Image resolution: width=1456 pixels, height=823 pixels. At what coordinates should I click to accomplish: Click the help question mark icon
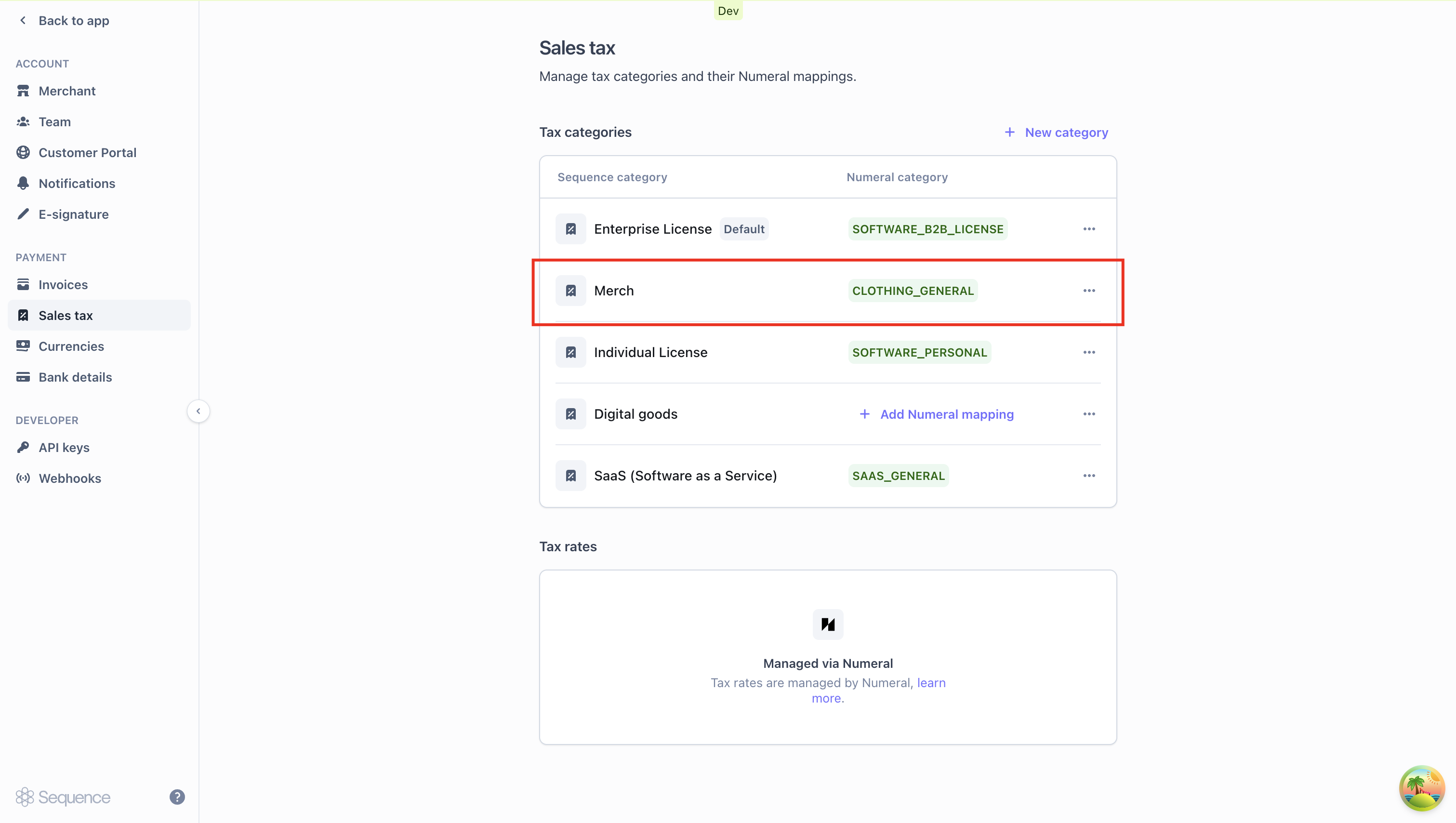177,797
